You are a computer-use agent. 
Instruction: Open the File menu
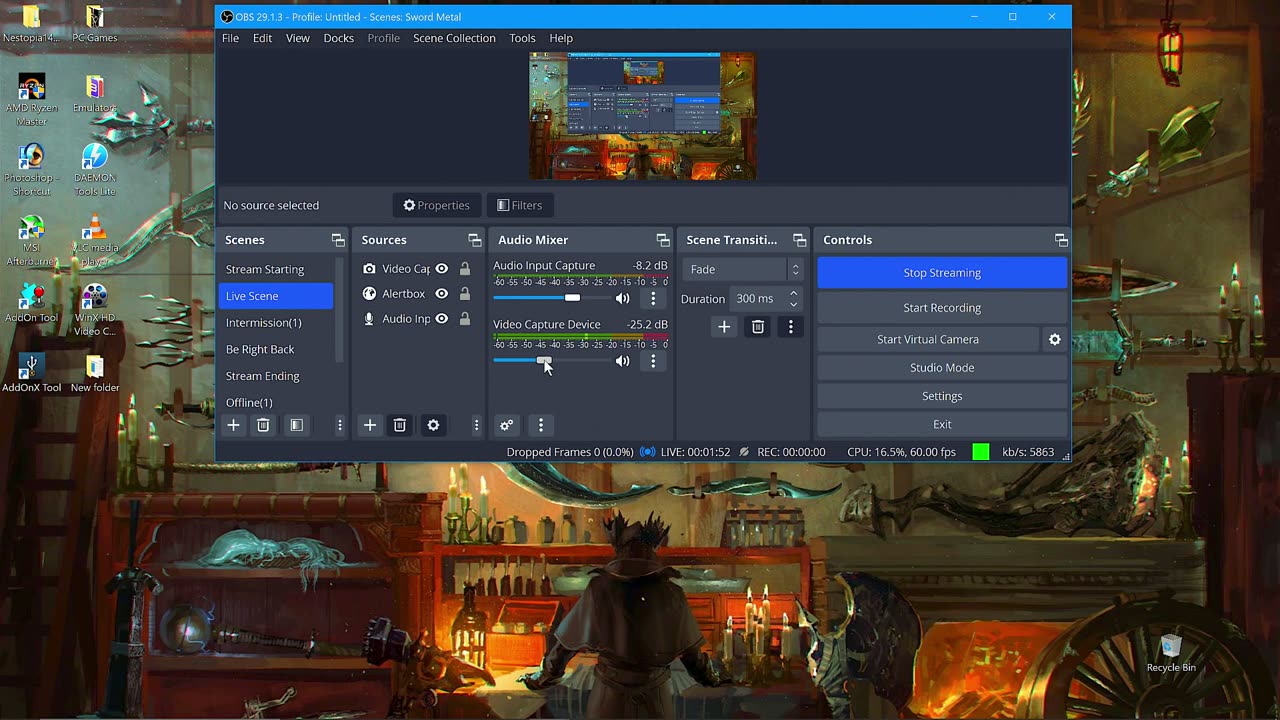(x=230, y=38)
